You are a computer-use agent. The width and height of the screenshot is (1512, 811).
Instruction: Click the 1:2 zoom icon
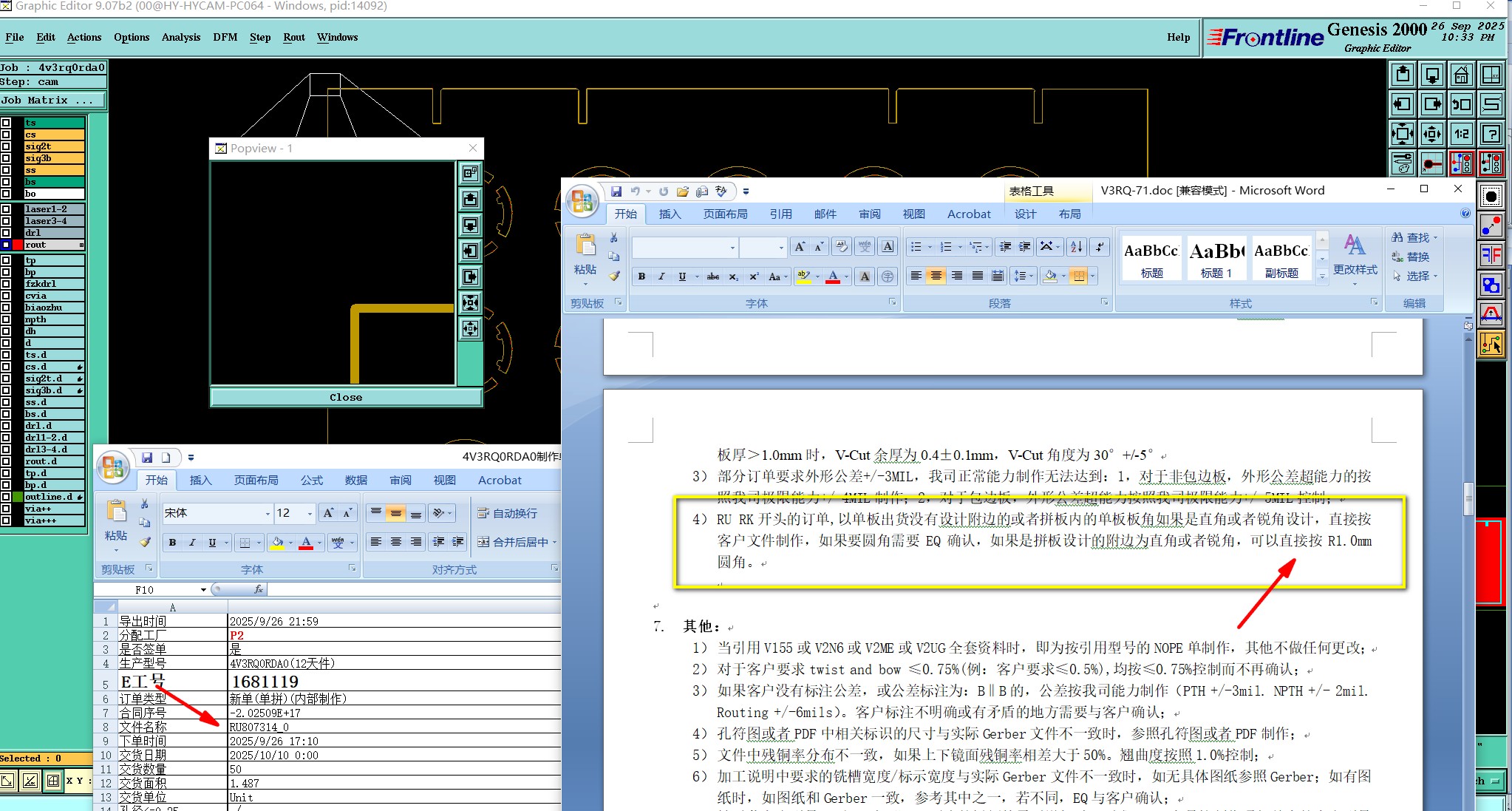coord(1461,134)
